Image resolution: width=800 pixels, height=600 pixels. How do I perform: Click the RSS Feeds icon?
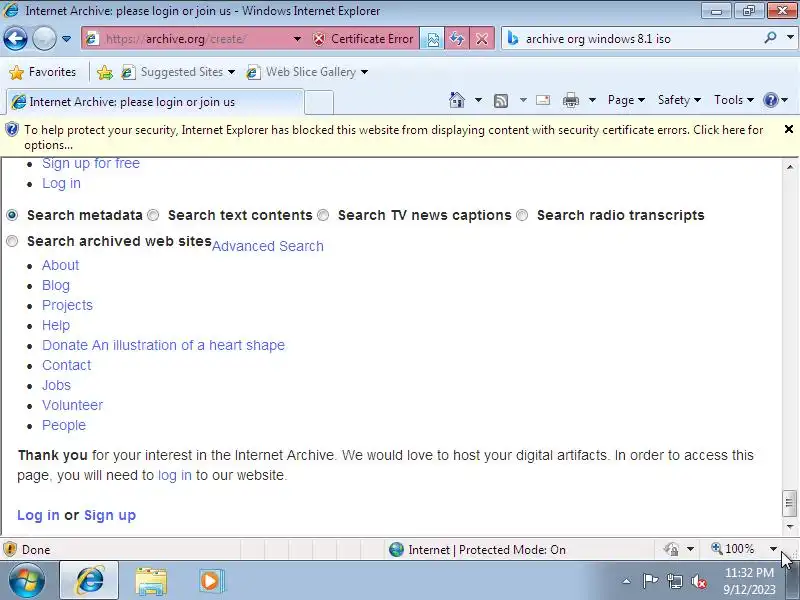click(x=501, y=101)
